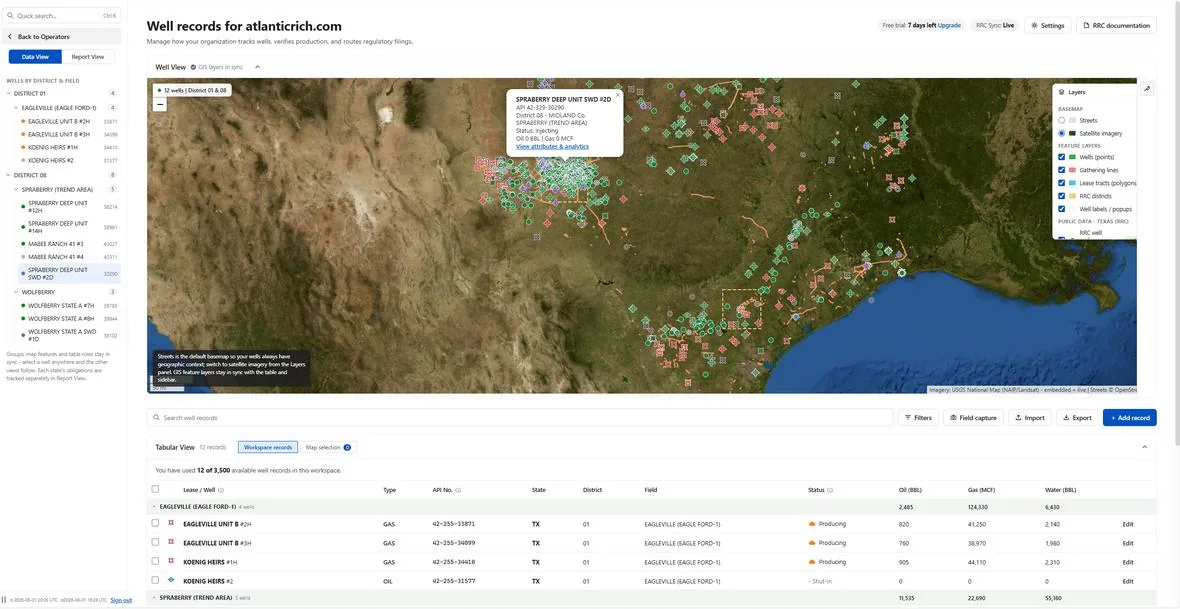Screen dimensions: 1180x609
Task: Select the Map selection tab
Action: coord(328,447)
